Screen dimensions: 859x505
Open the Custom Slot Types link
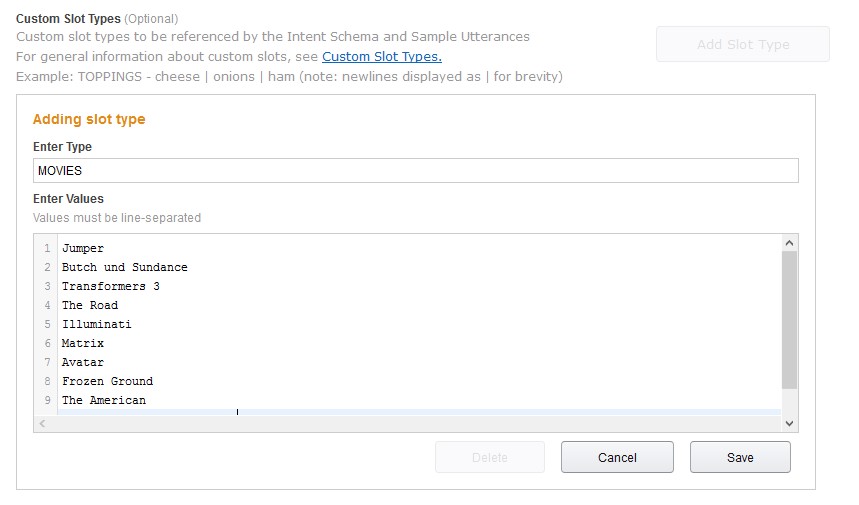coord(381,56)
